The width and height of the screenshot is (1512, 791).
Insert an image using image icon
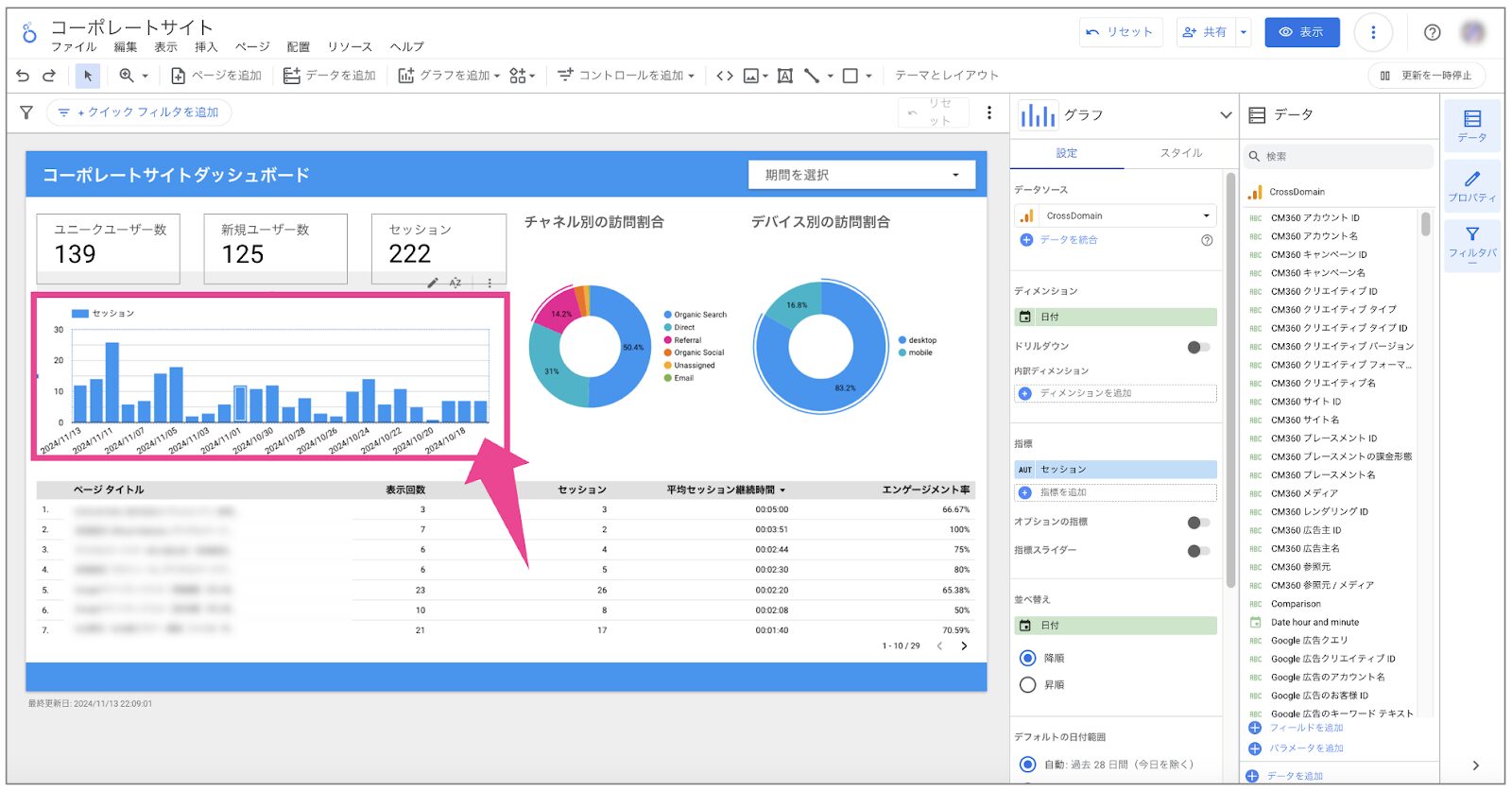point(751,76)
